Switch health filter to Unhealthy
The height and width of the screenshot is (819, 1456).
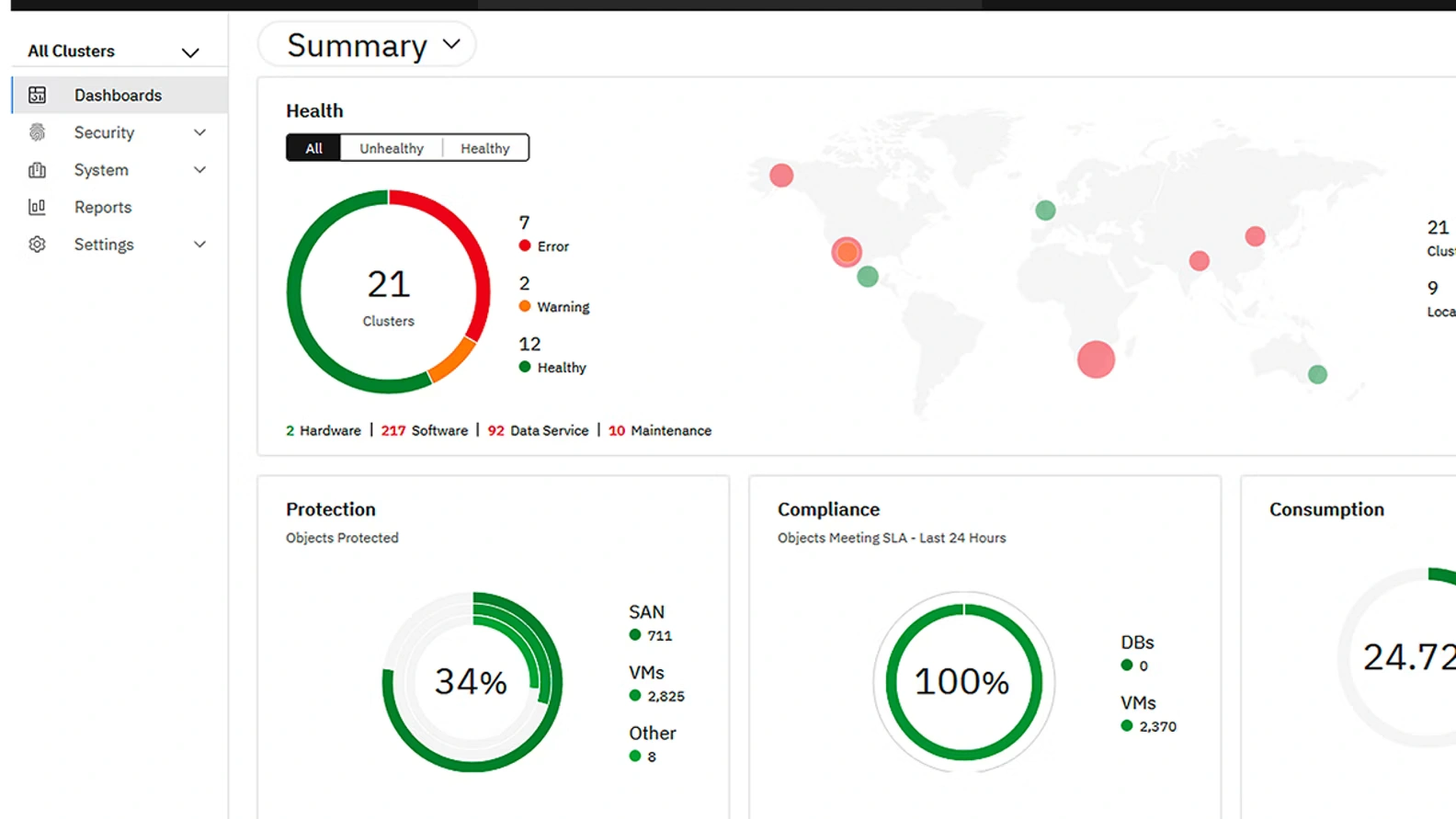tap(391, 148)
